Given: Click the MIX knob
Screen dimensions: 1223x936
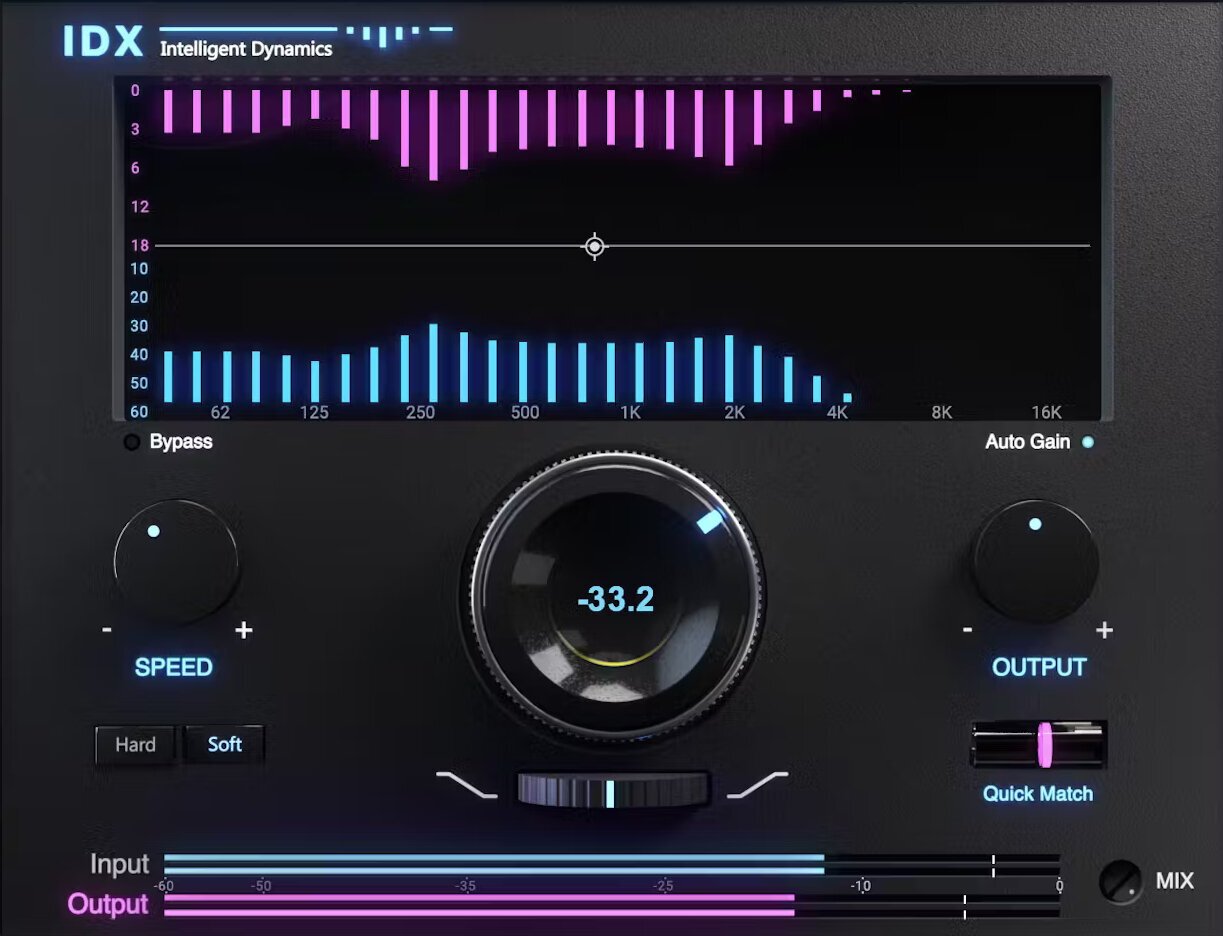Looking at the screenshot, I should point(1120,881).
